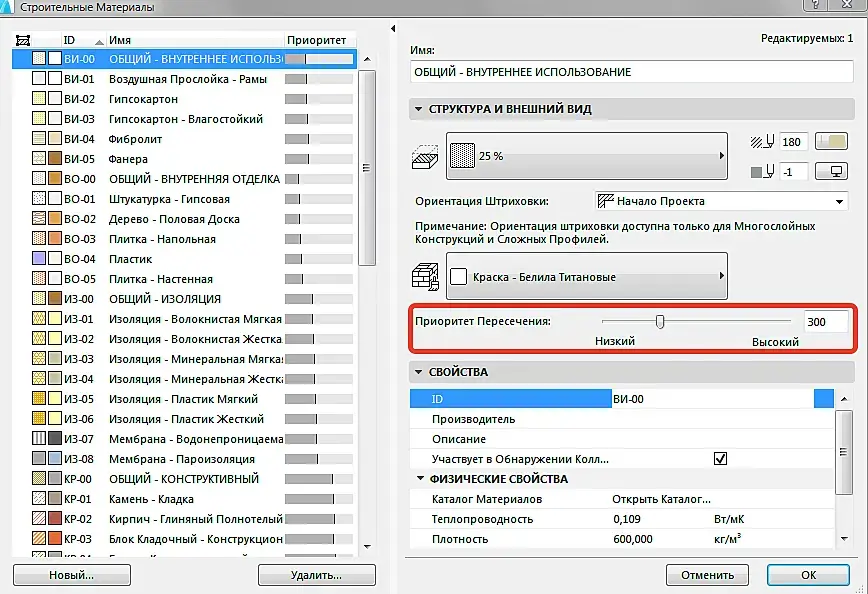The width and height of the screenshot is (868, 594).
Task: Click the Новый... button
Action: 72,575
